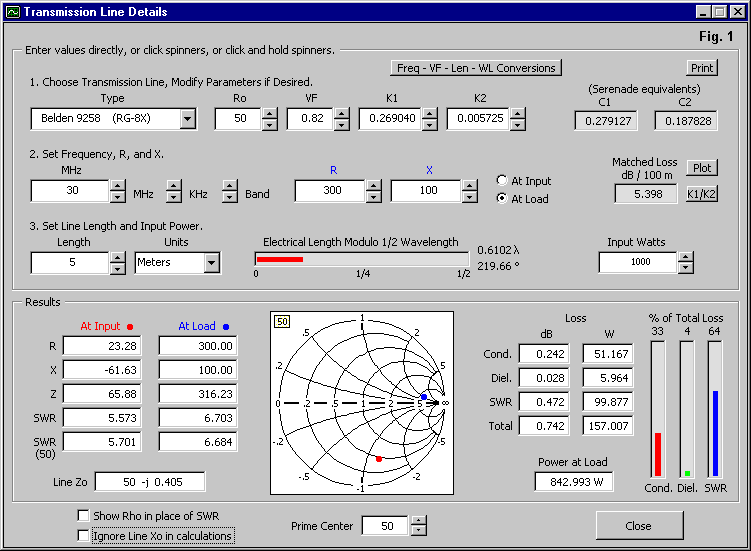Increase X reactance spinner up

468,185
